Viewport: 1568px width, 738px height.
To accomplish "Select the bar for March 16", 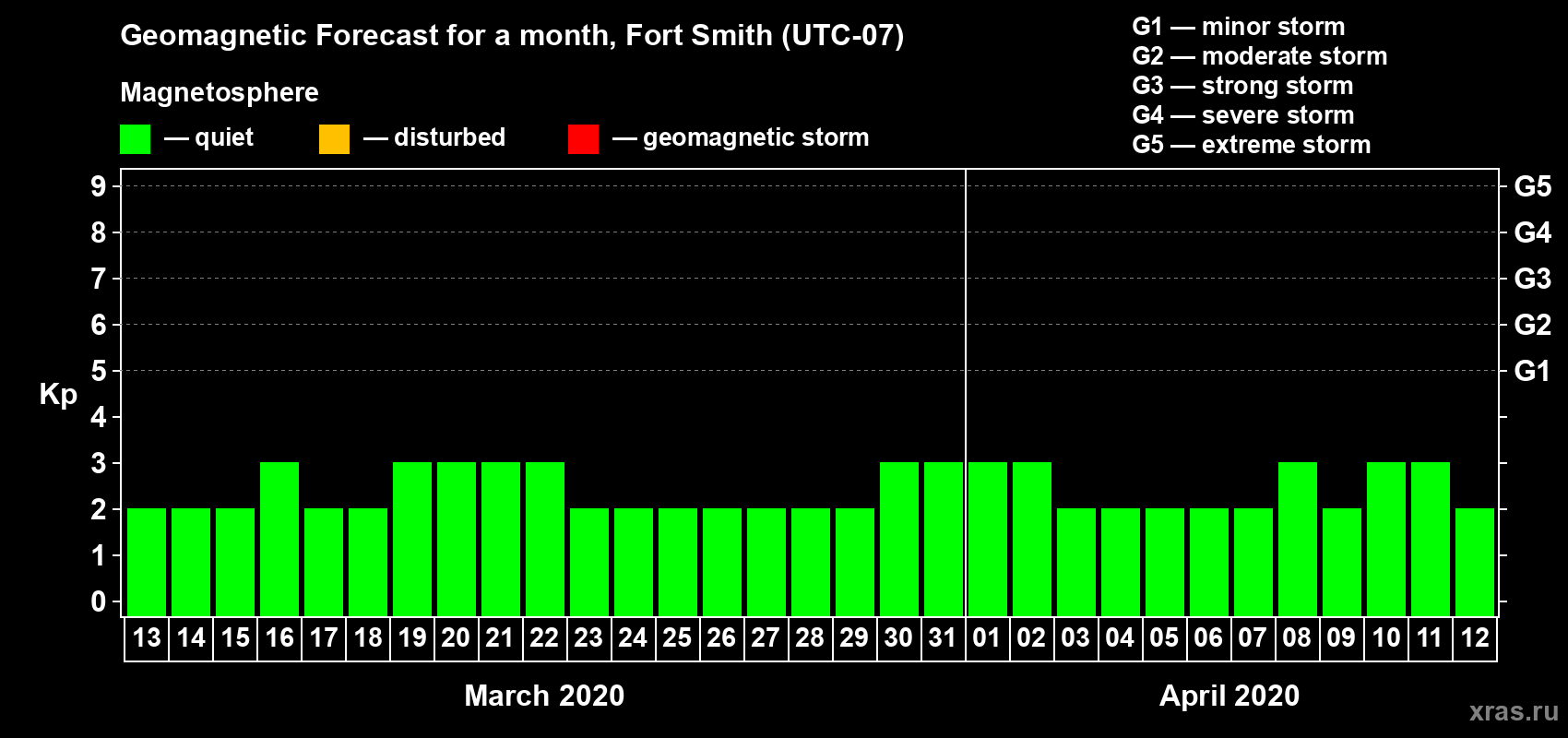I will pos(279,540).
